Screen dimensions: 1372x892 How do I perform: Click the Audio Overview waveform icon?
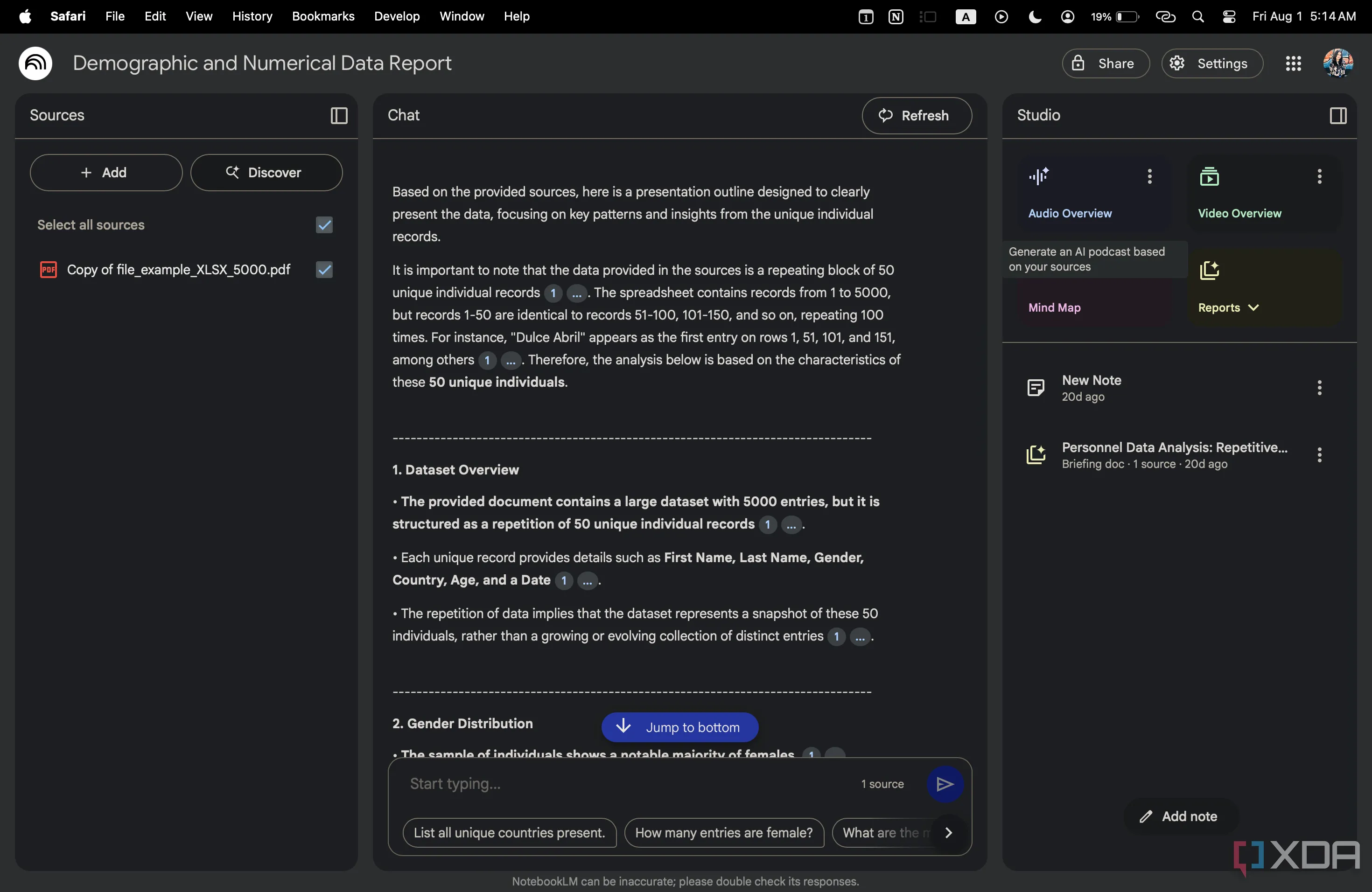pyautogui.click(x=1039, y=176)
